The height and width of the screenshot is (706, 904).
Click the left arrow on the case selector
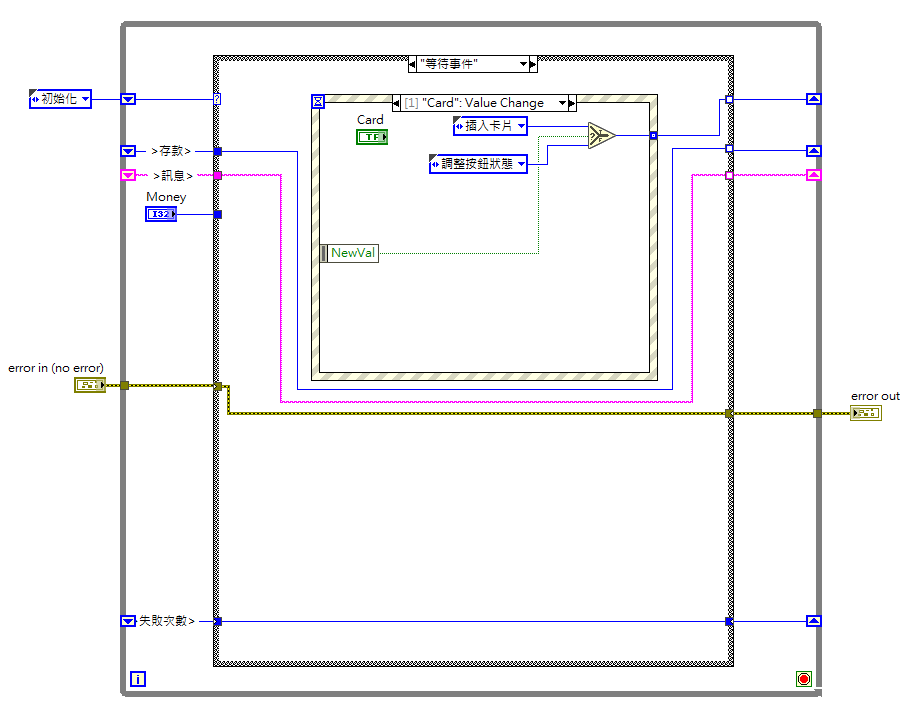click(413, 63)
